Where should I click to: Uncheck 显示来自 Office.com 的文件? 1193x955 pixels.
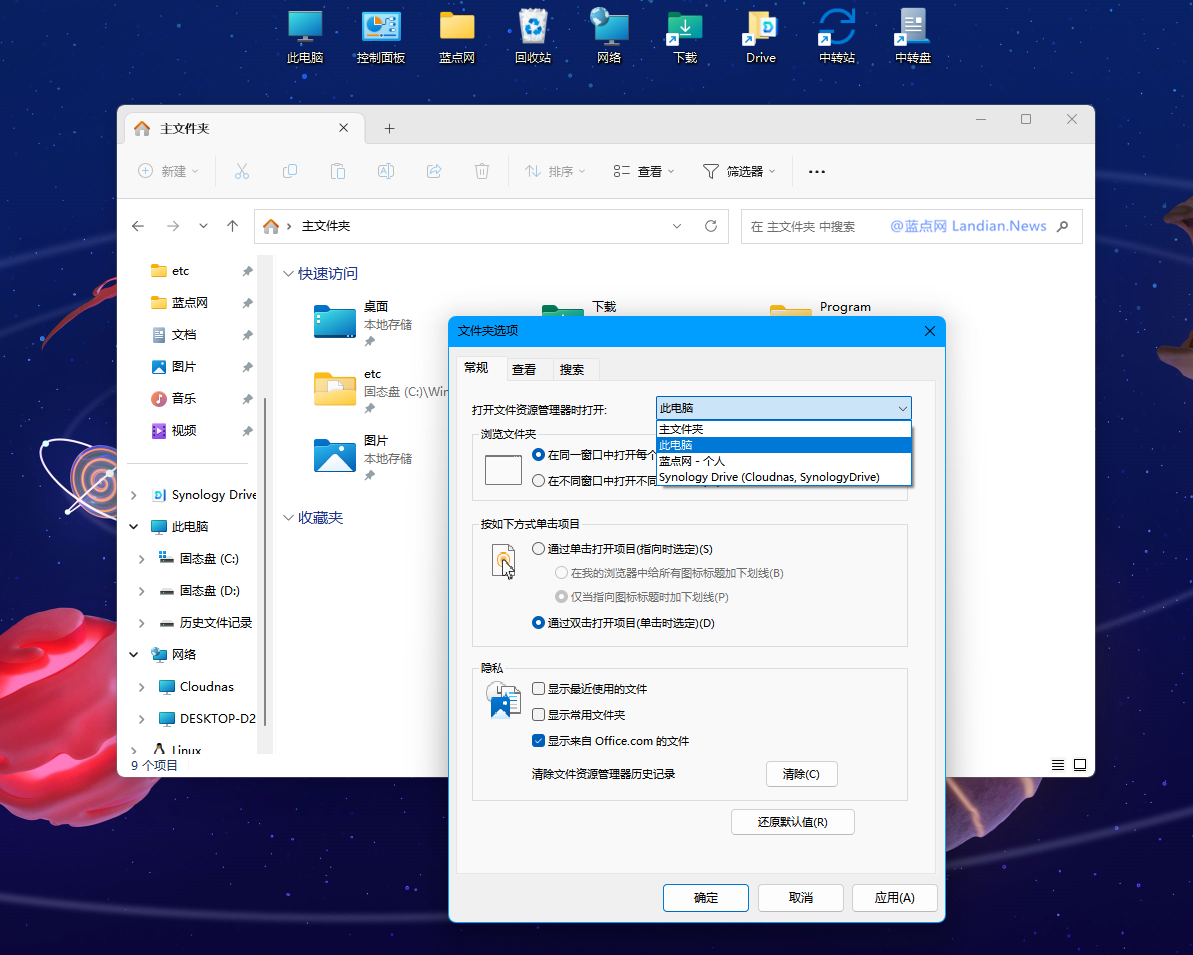539,740
